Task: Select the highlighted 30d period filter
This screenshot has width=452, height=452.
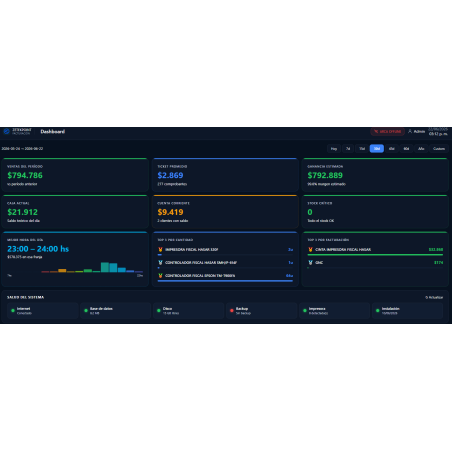Action: pos(377,149)
